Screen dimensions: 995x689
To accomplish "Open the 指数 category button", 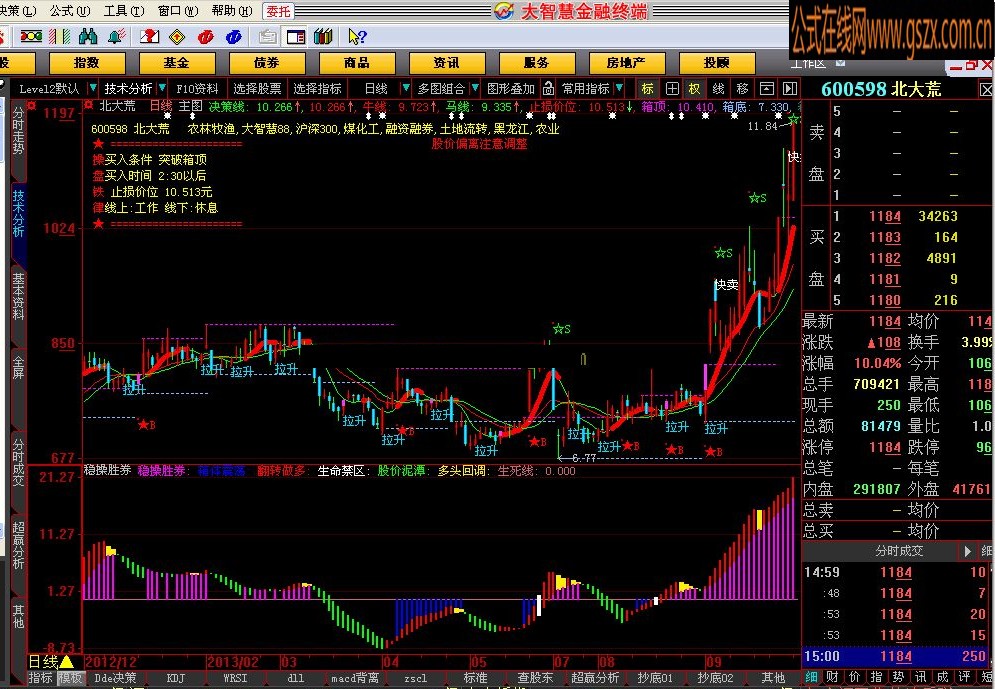I will click(x=86, y=62).
